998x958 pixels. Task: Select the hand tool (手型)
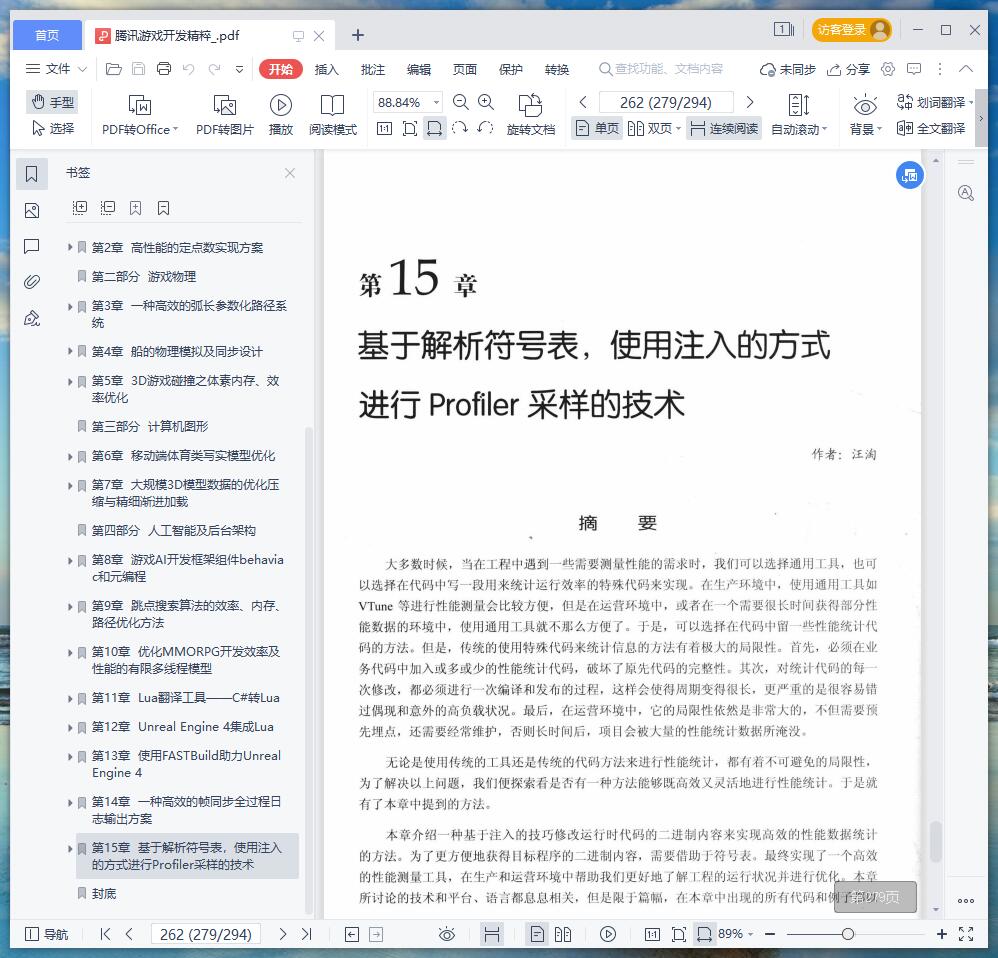53,102
